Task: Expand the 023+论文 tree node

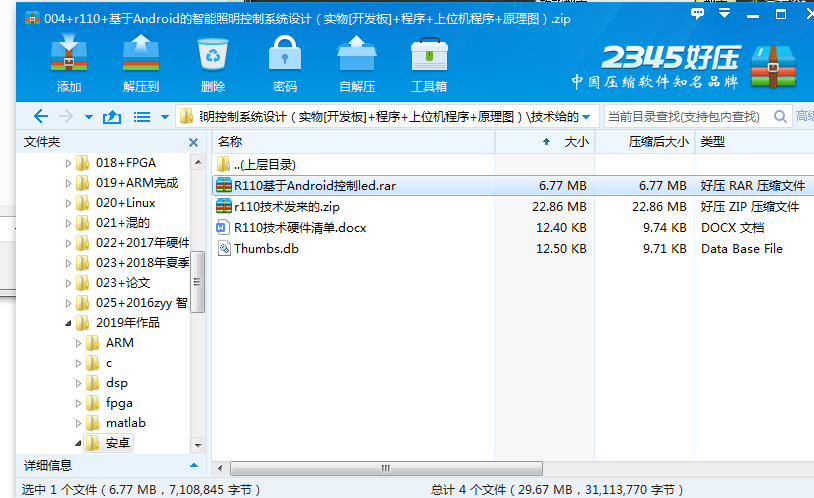Action: pyautogui.click(x=68, y=283)
